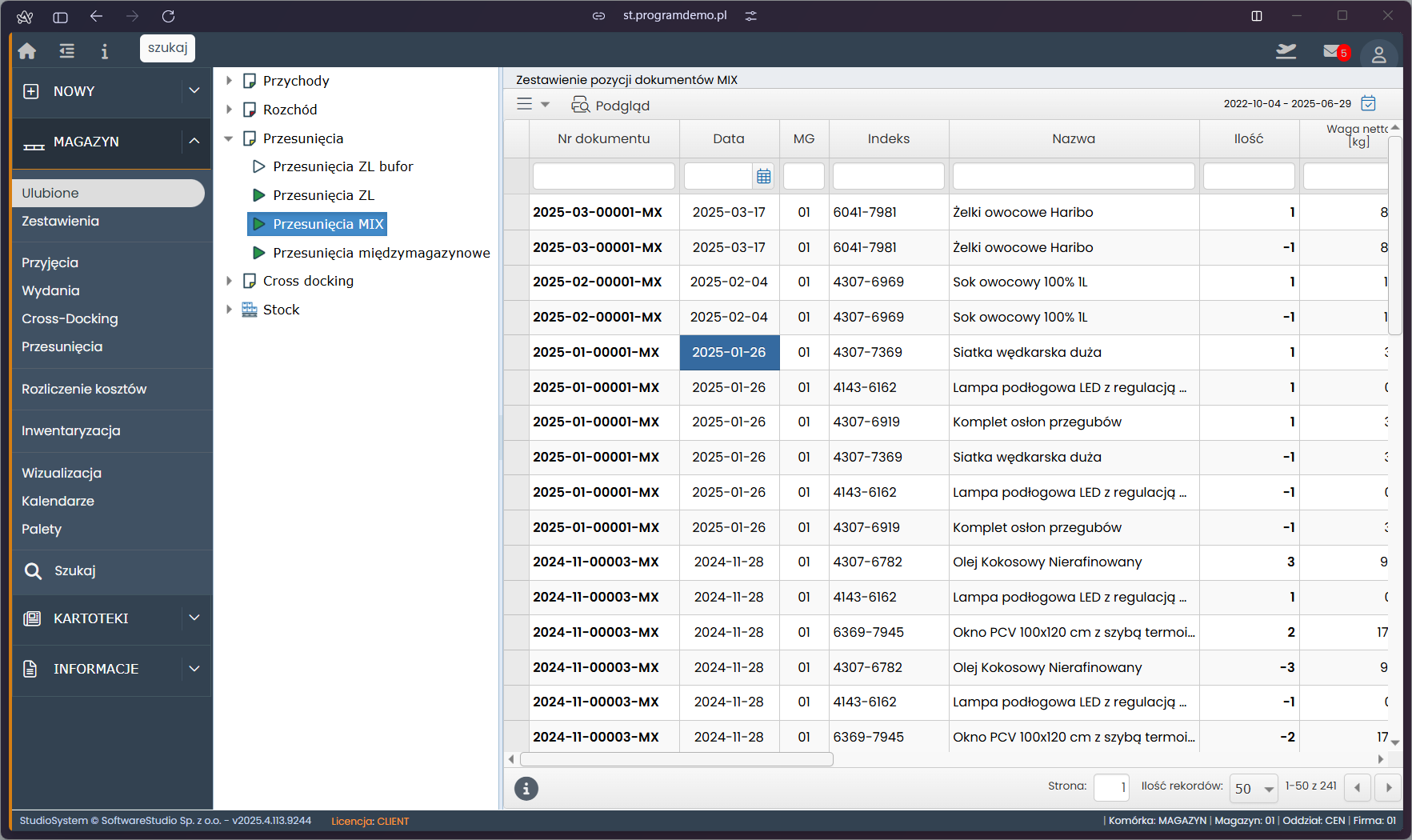The width and height of the screenshot is (1412, 840).
Task: Open the user profile icon
Action: (1378, 54)
